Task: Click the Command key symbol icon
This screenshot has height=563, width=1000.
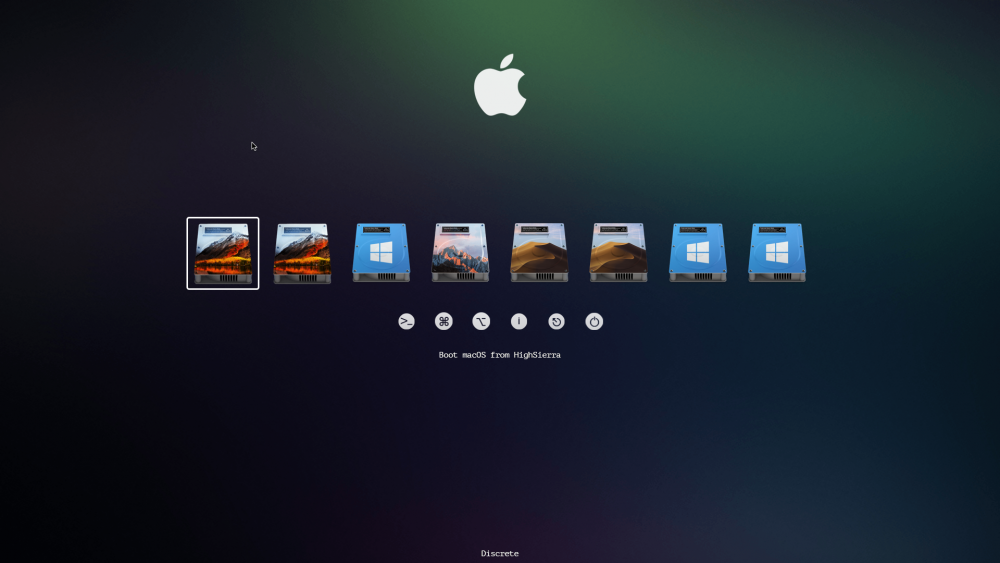Action: click(x=444, y=321)
